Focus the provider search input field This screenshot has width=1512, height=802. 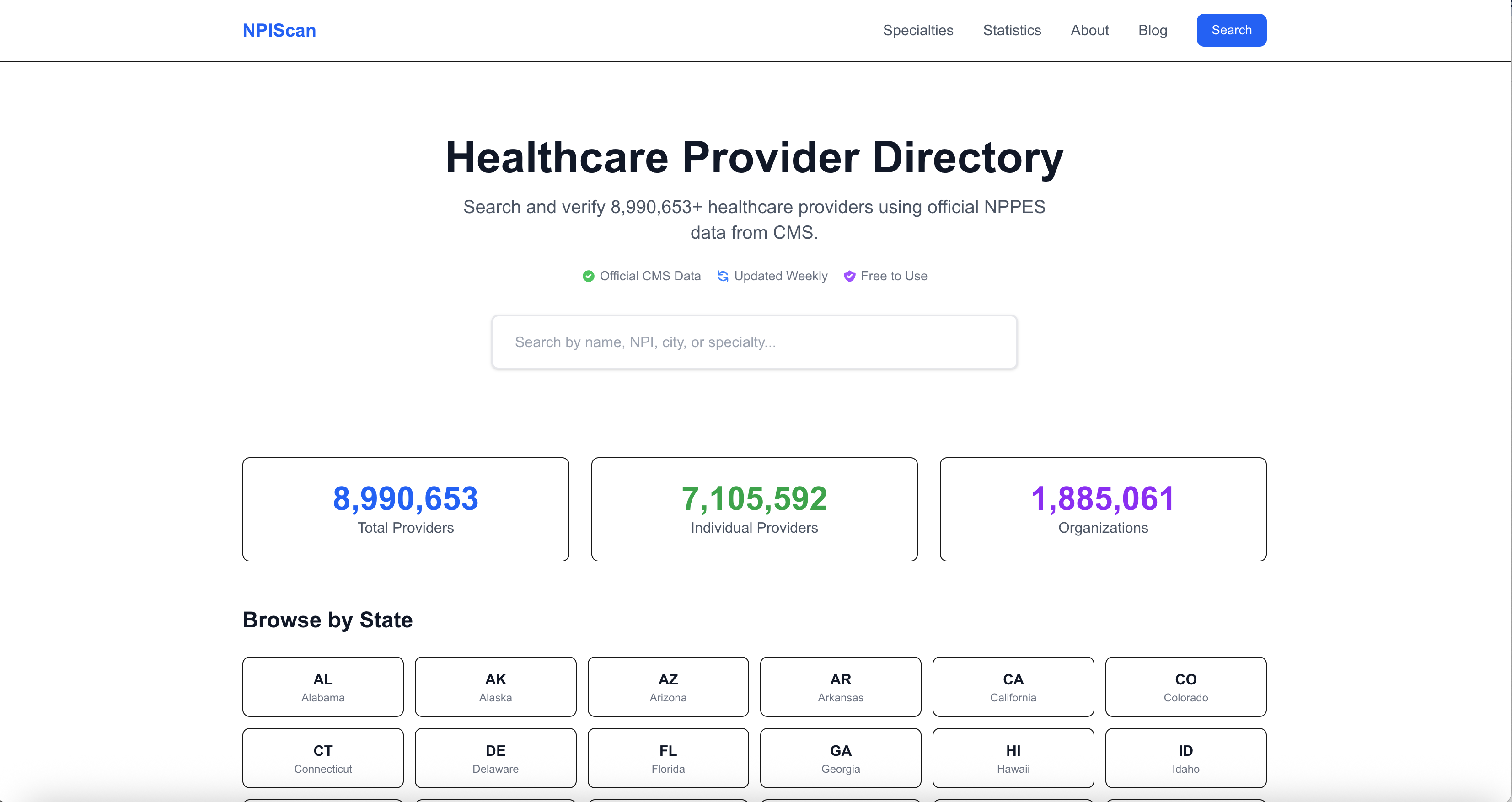coord(754,342)
